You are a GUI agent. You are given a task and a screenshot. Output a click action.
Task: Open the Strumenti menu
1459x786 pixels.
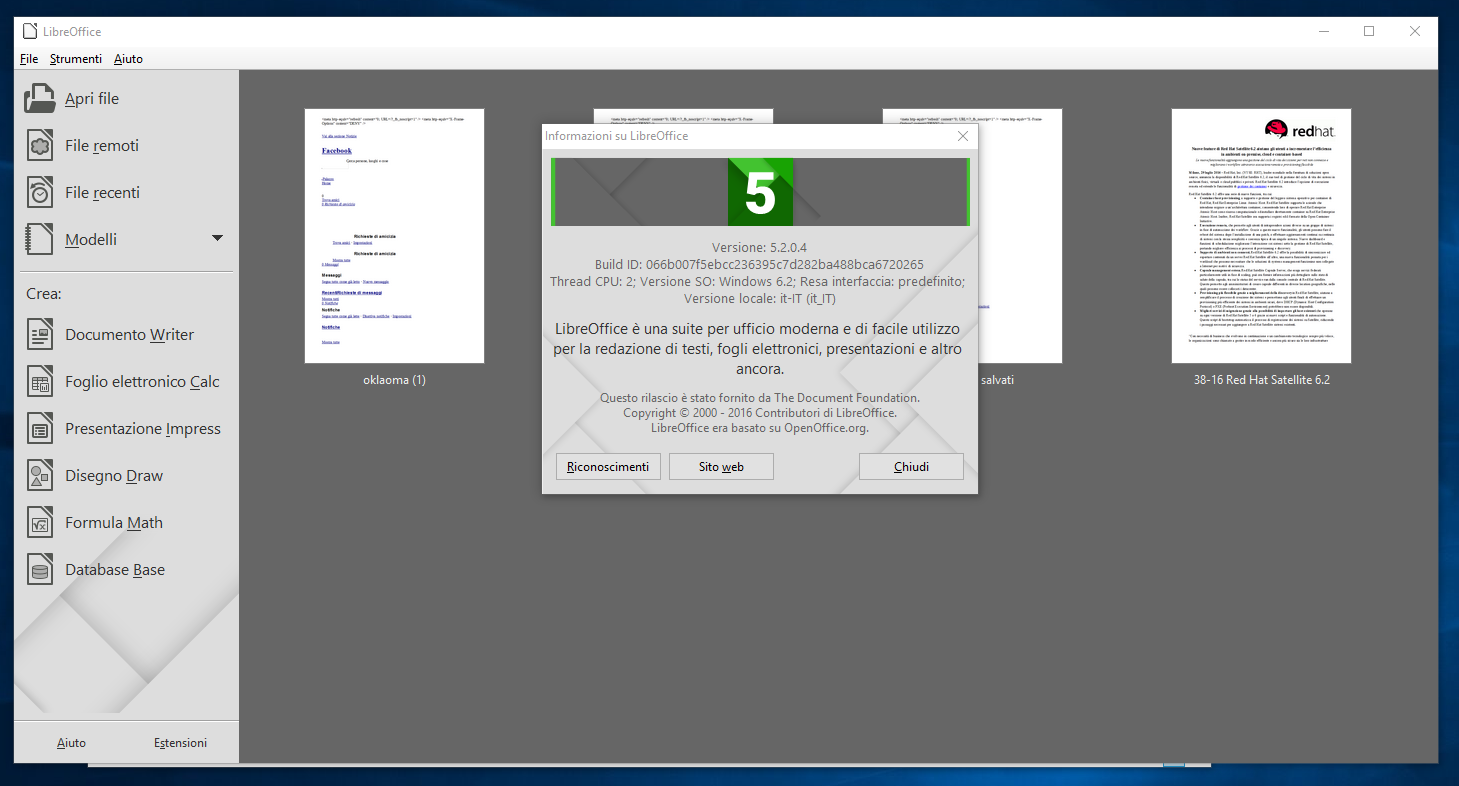click(76, 59)
